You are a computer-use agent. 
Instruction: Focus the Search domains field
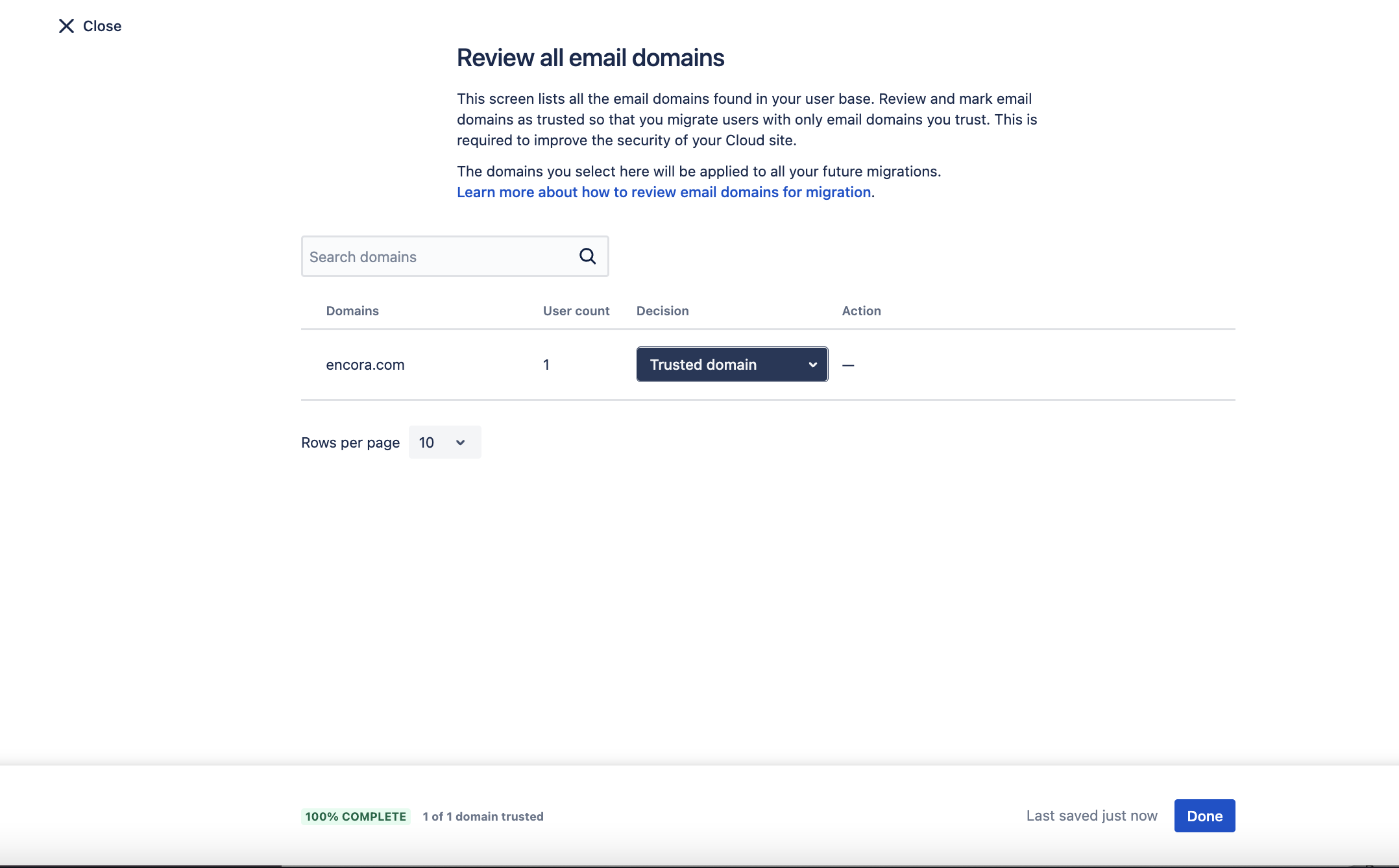click(435, 256)
